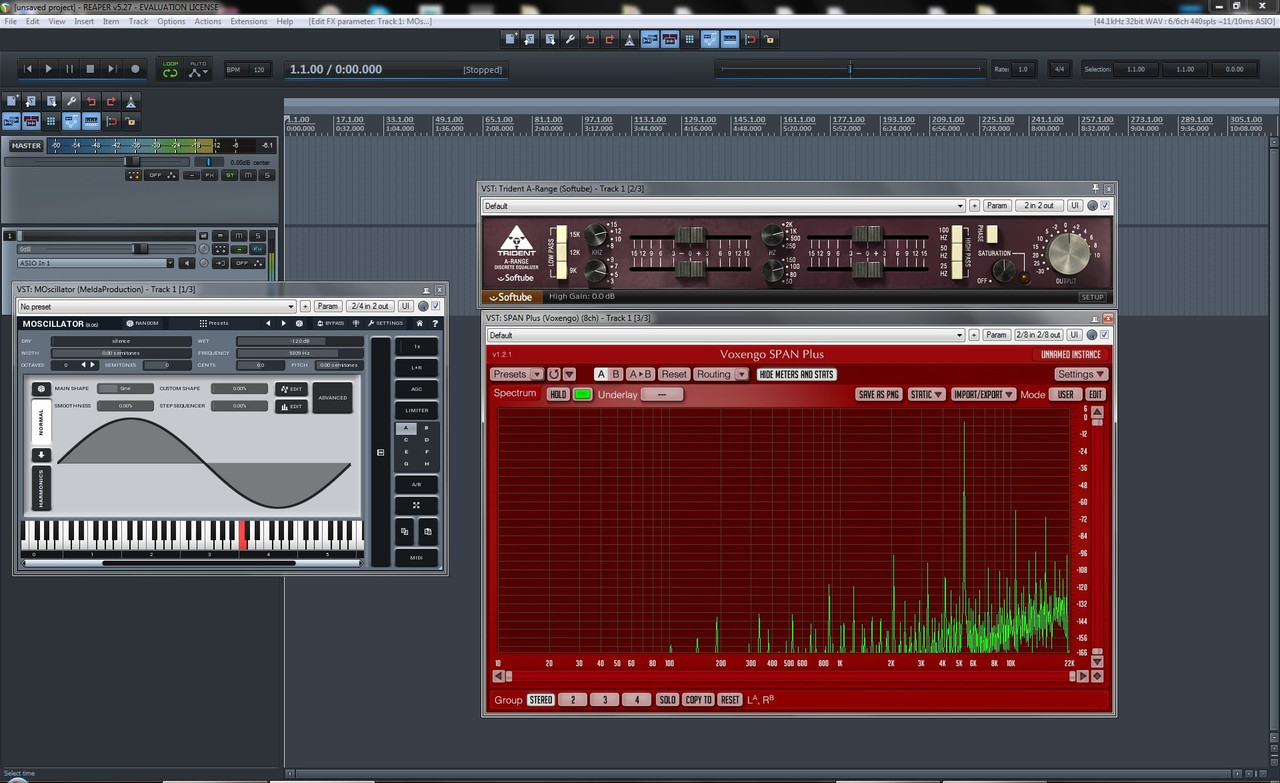The image size is (1280, 783).
Task: Open the SPAN Plus Presets dropdown
Action: pos(517,374)
